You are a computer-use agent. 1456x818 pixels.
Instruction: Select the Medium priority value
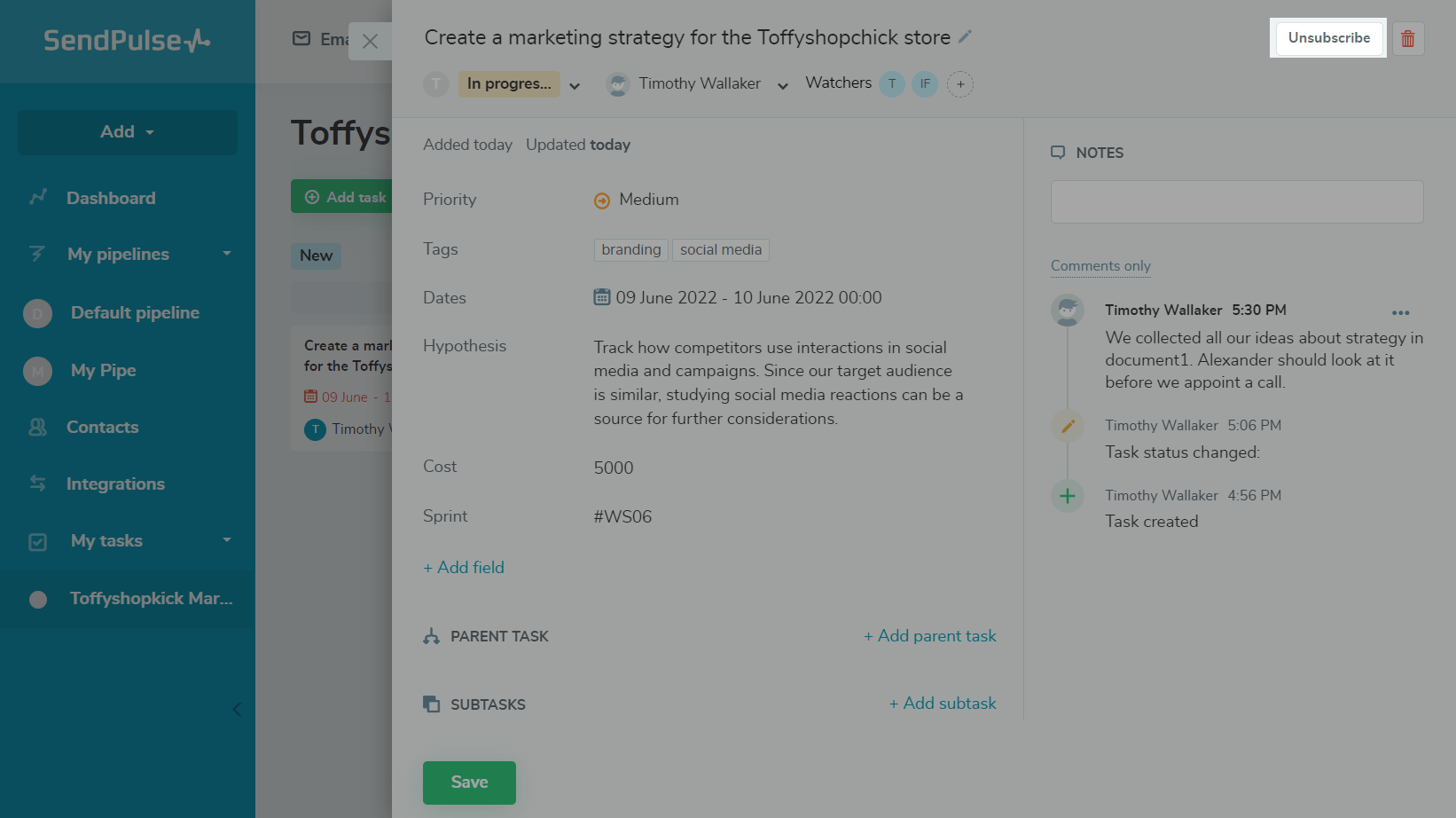tap(648, 200)
